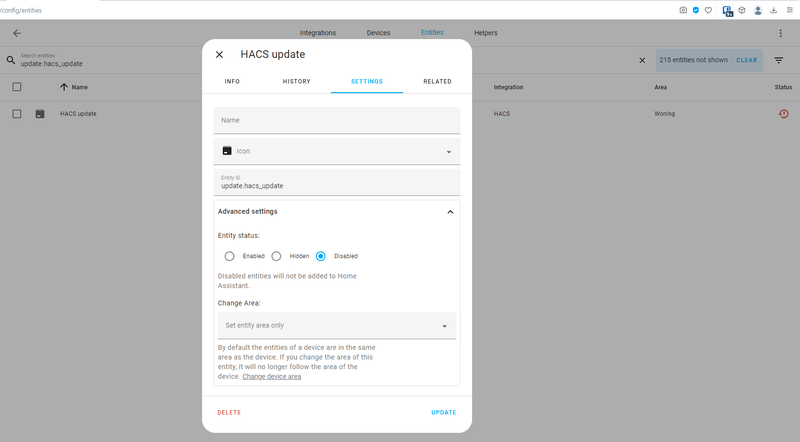Close the HACS update dialog
Image resolution: width=800 pixels, height=442 pixels.
[219, 54]
